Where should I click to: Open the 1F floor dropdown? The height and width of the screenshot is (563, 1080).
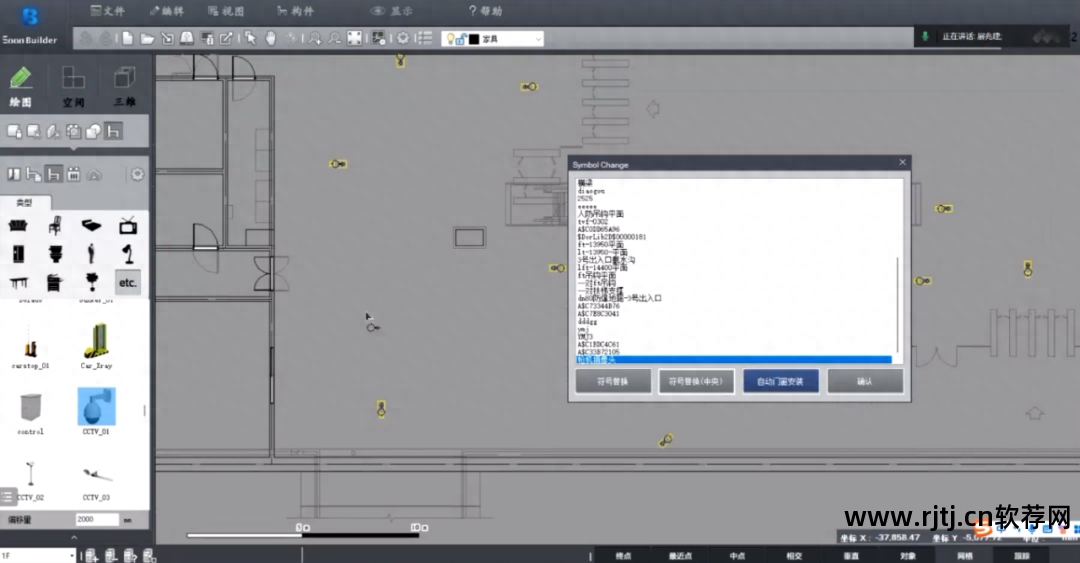[38, 555]
